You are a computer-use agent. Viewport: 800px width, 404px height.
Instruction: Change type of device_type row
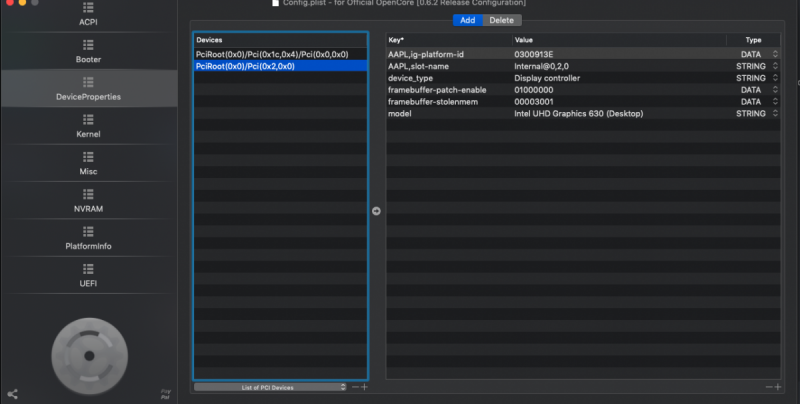(775, 78)
